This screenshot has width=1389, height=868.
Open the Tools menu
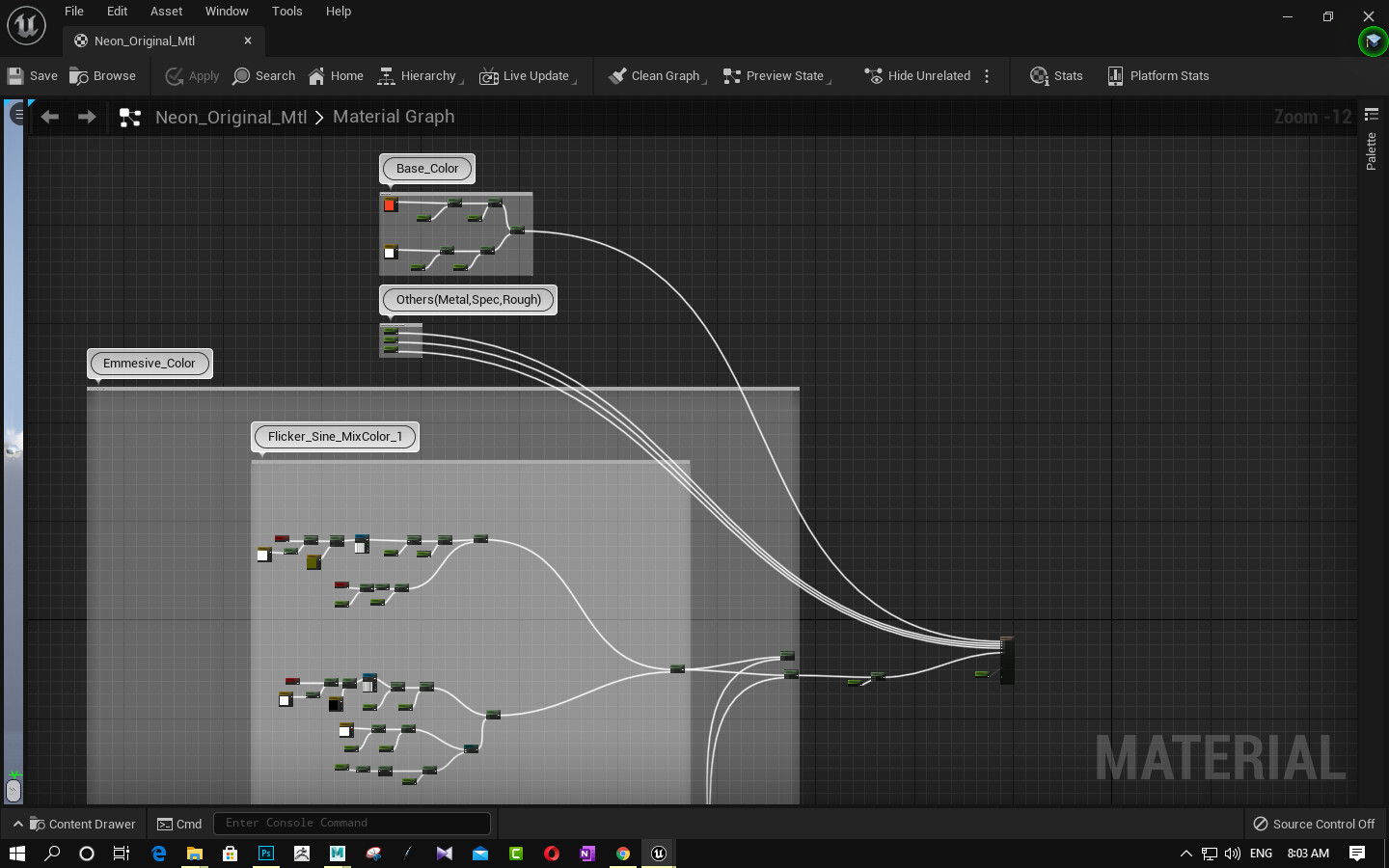[287, 12]
